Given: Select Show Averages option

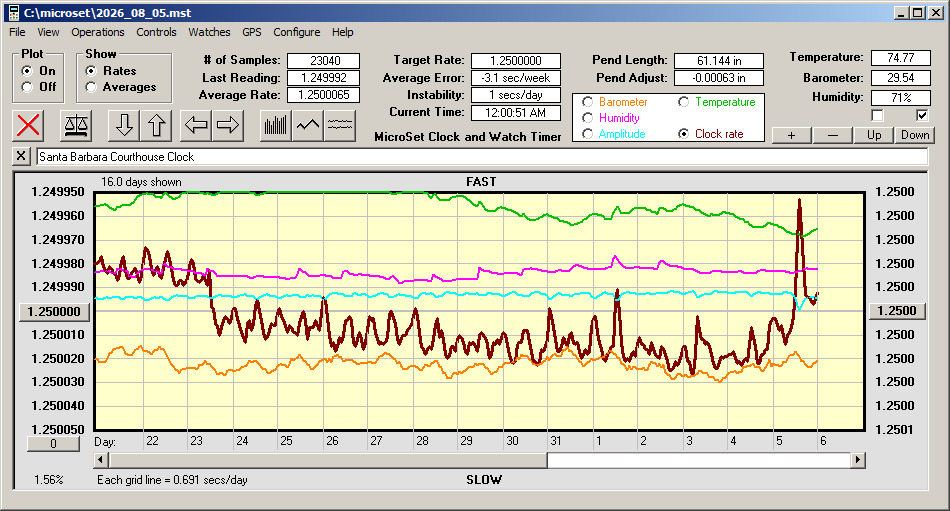Looking at the screenshot, I should pyautogui.click(x=91, y=87).
